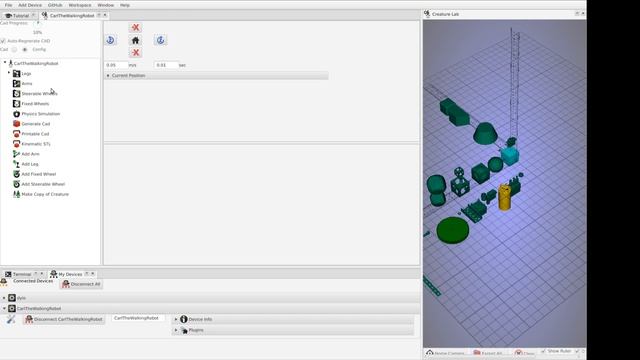Click the Connected Devices icon

tap(4, 282)
